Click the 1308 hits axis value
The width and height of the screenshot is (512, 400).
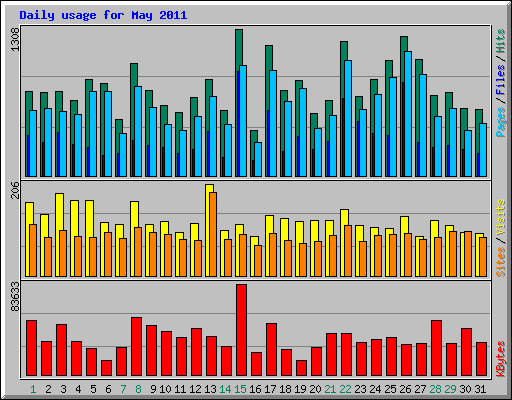click(x=15, y=40)
